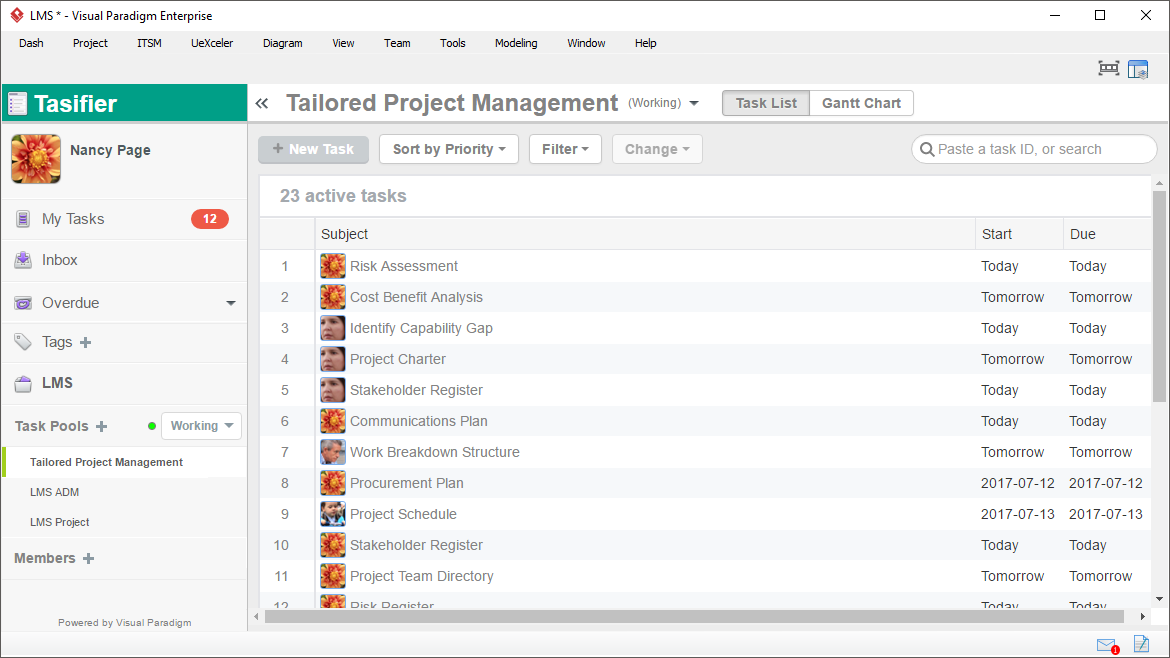1170x658 pixels.
Task: Click assignee avatar of Work Breakdown Structure
Action: pyautogui.click(x=333, y=451)
